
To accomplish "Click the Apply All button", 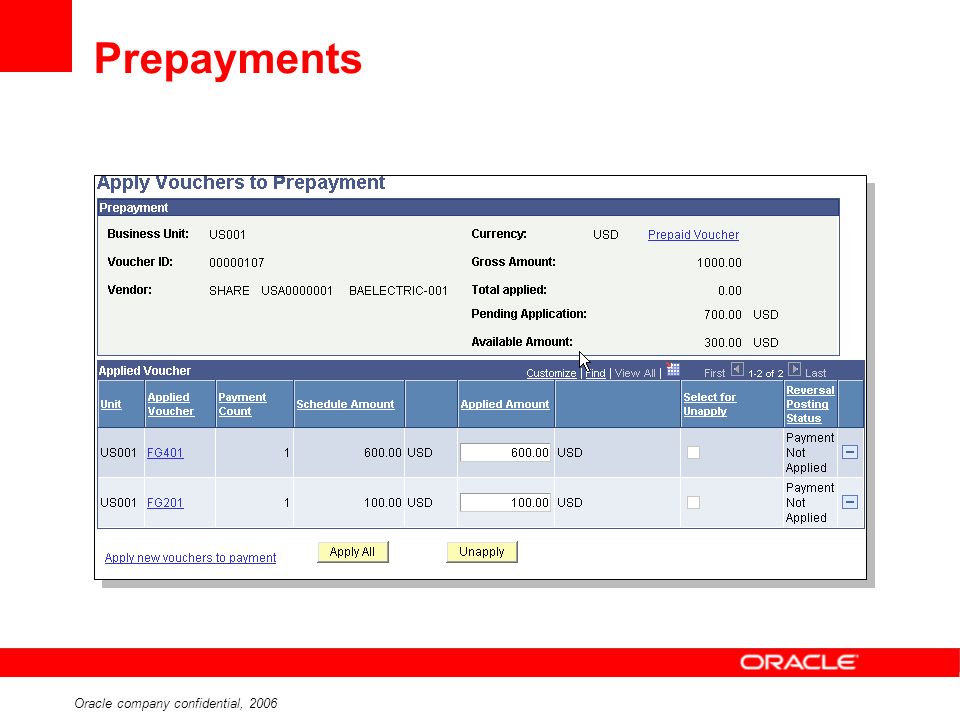I will point(352,552).
